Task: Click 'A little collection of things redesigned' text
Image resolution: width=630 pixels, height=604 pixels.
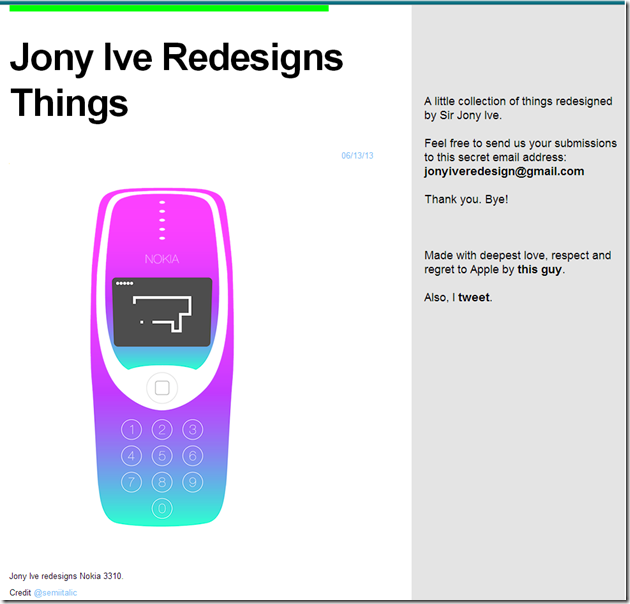Action: tap(518, 101)
